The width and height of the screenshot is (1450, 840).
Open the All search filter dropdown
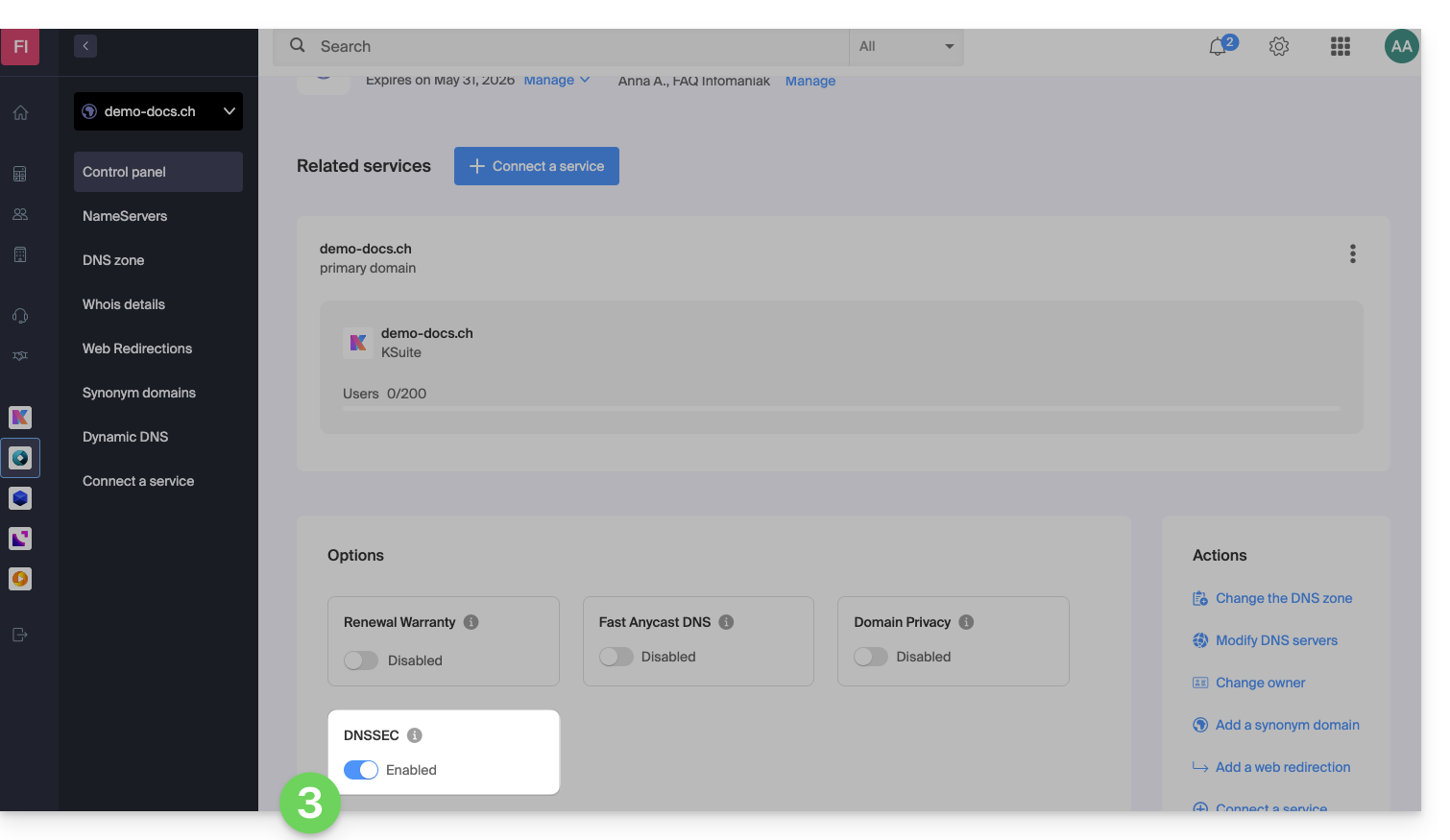tap(906, 46)
